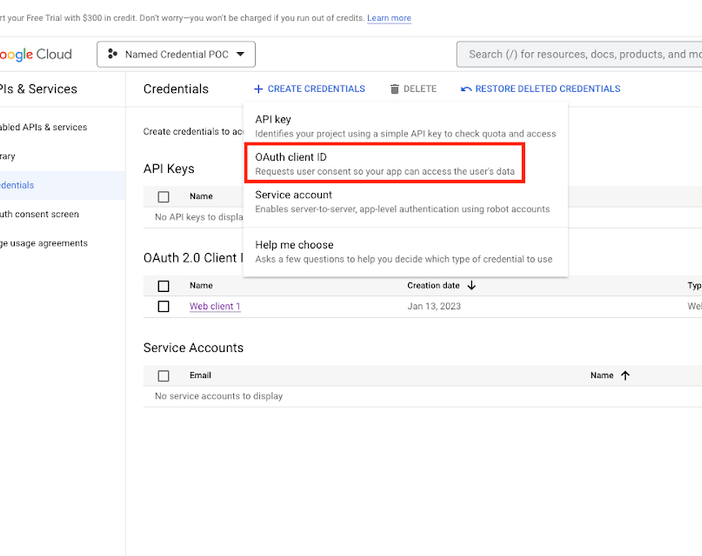702x556 pixels.
Task: Toggle the Service Accounts Email header checkbox
Action: click(x=163, y=376)
